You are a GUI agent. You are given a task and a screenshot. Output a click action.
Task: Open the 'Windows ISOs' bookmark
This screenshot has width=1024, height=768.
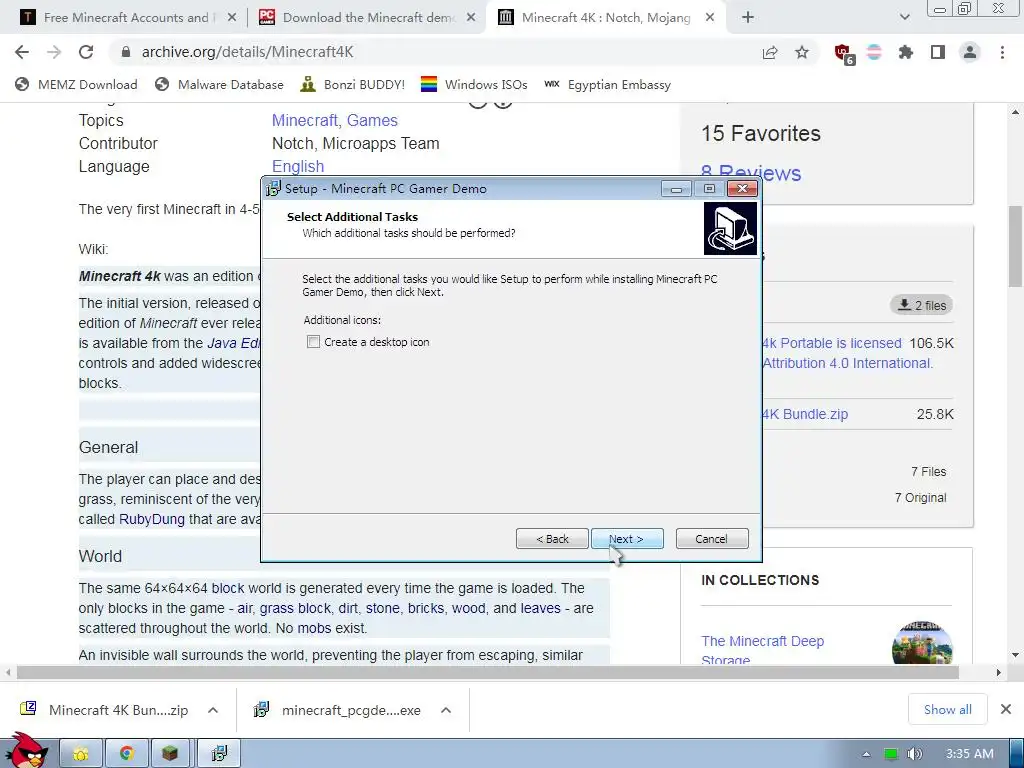point(473,84)
